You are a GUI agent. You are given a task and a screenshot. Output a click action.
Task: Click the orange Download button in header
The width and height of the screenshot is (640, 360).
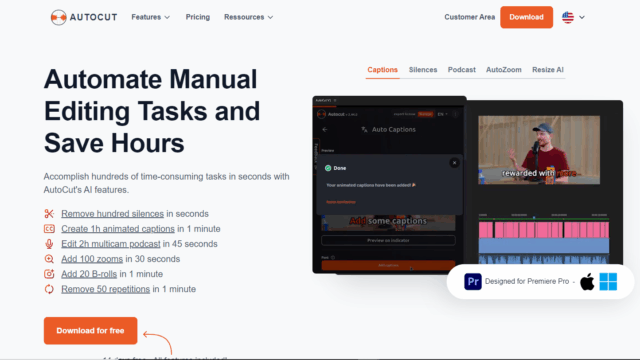tap(527, 17)
